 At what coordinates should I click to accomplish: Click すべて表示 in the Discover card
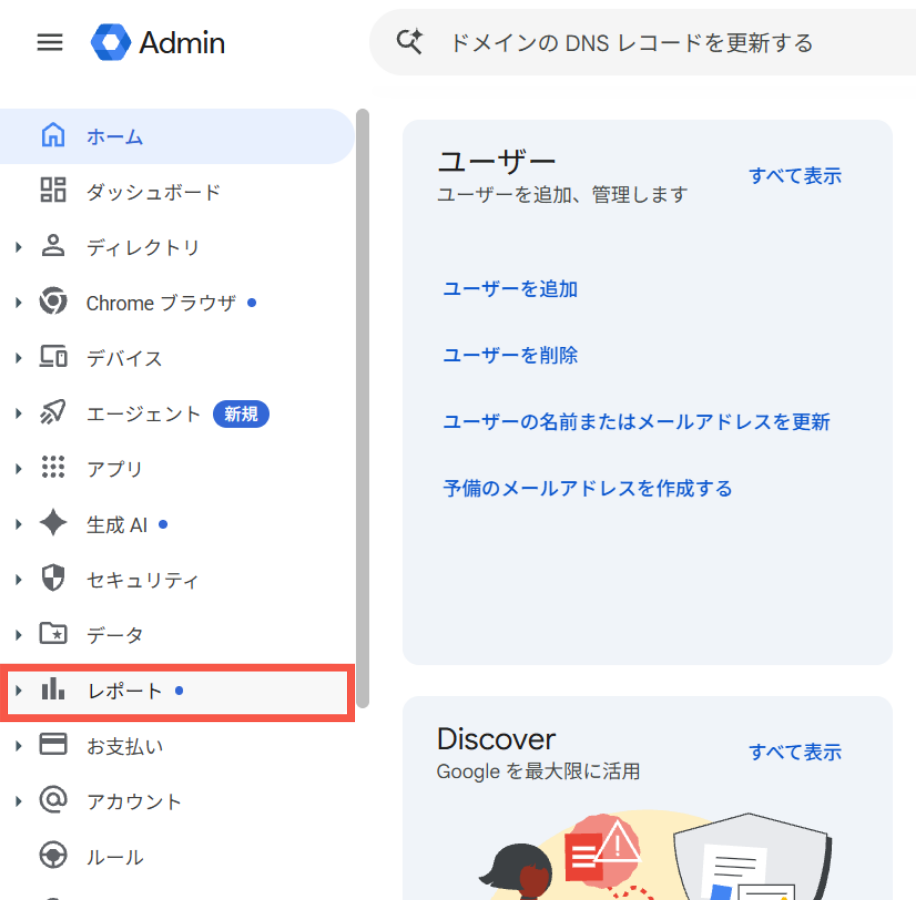[x=795, y=751]
